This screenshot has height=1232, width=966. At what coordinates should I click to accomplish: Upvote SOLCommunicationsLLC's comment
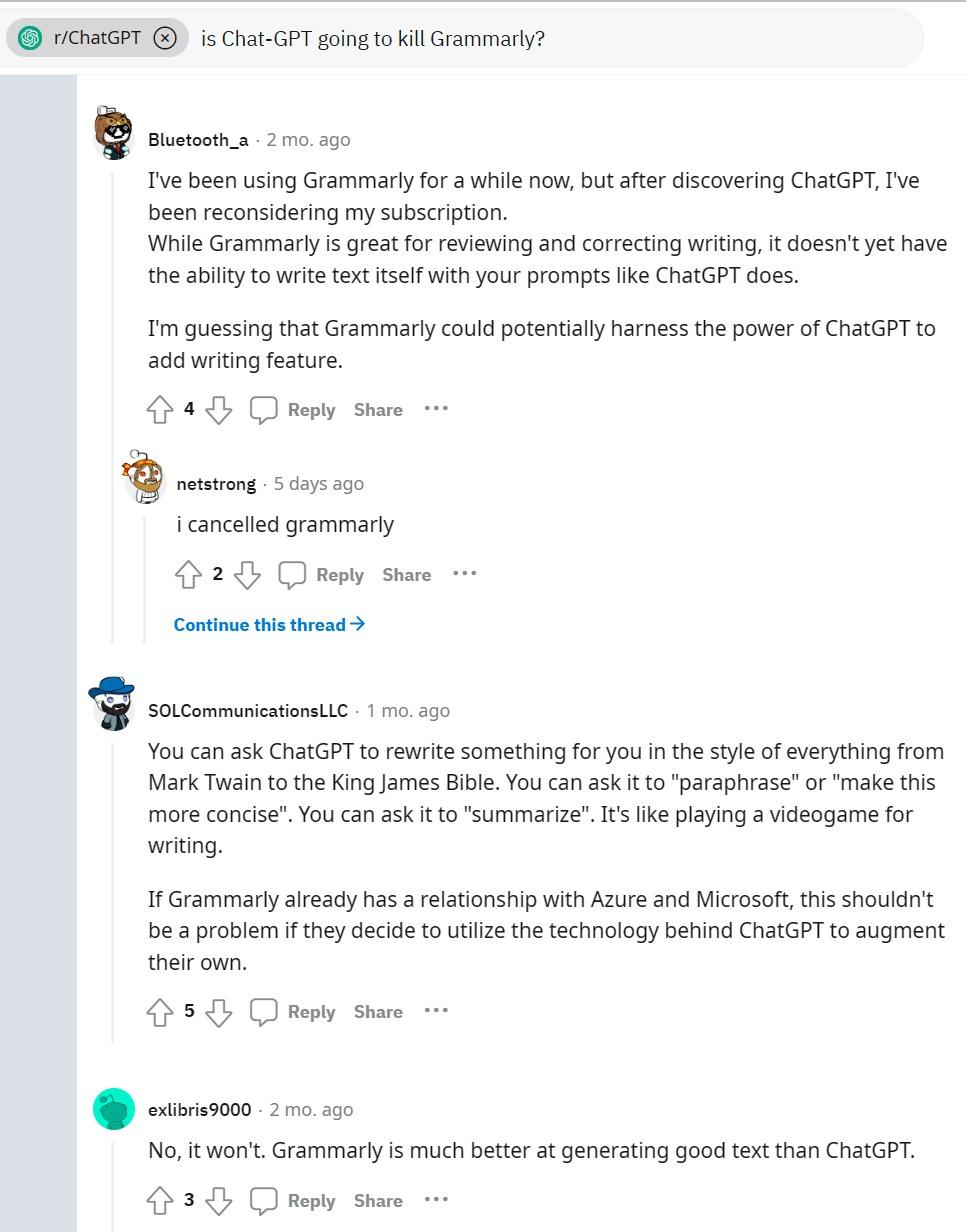click(160, 1011)
